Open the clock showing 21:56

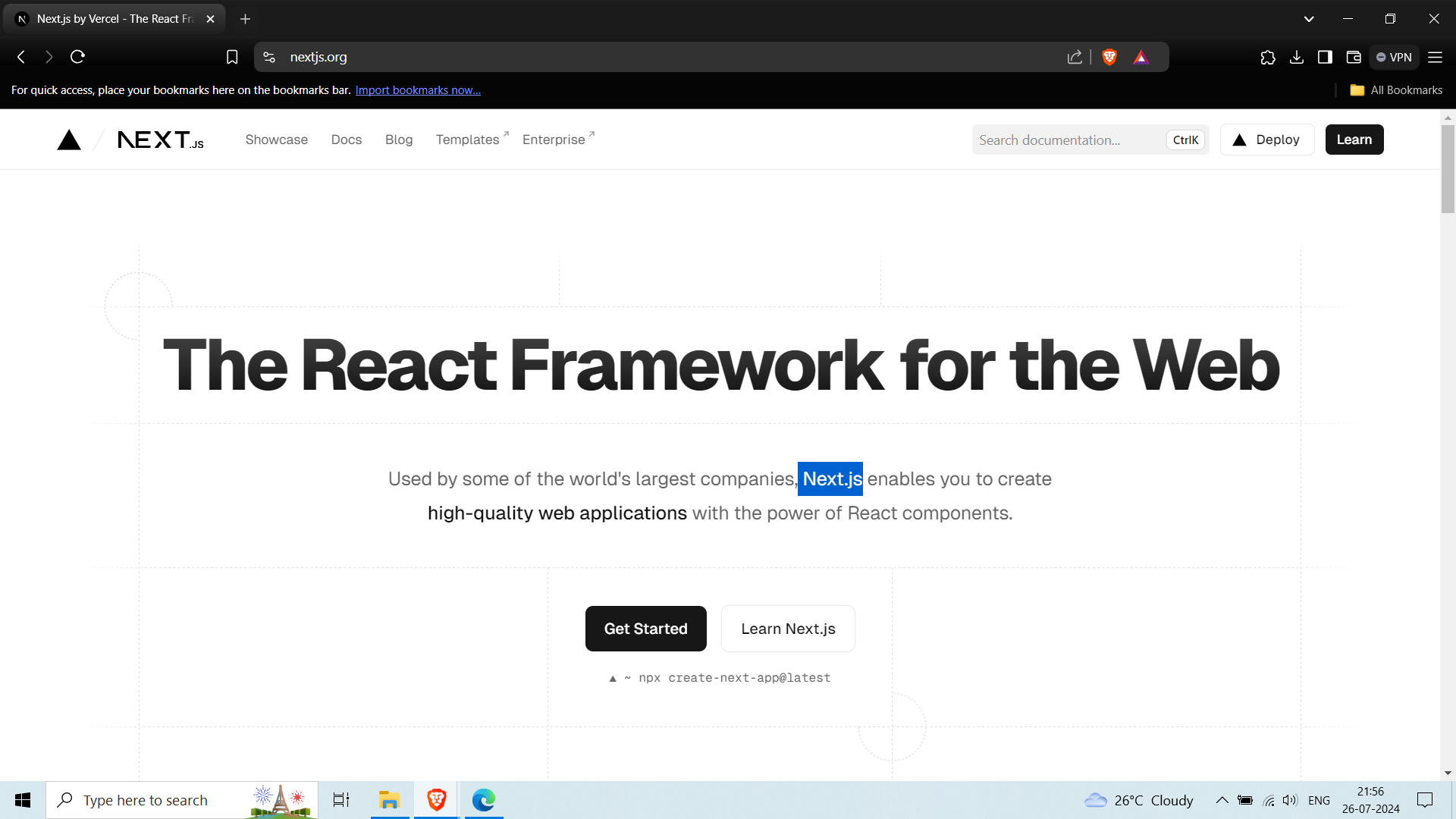1370,800
